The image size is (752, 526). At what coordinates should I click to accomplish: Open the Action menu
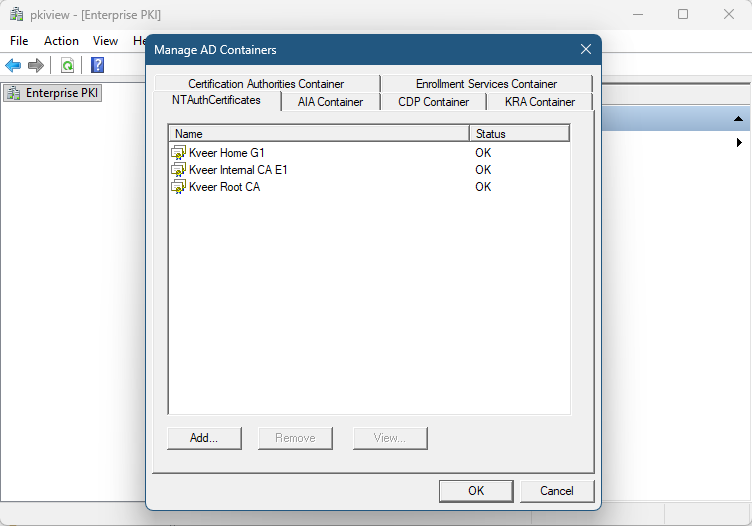pos(61,41)
